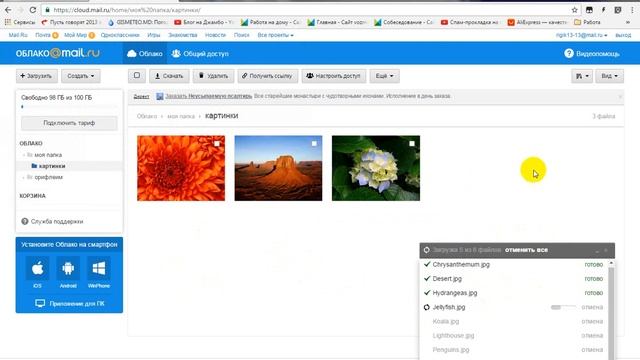Image resolution: width=640 pixels, height=360 pixels.
Task: Switch to the Общий доступ tab
Action: (x=200, y=53)
